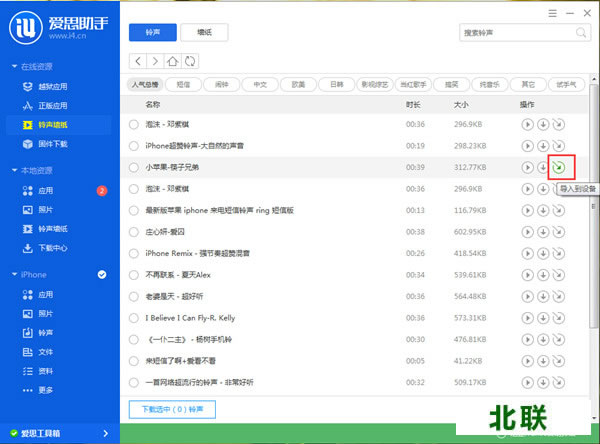Tick I Believe I Can Fly-R. Kelly
Screen dimensions: 600x444
(134, 317)
